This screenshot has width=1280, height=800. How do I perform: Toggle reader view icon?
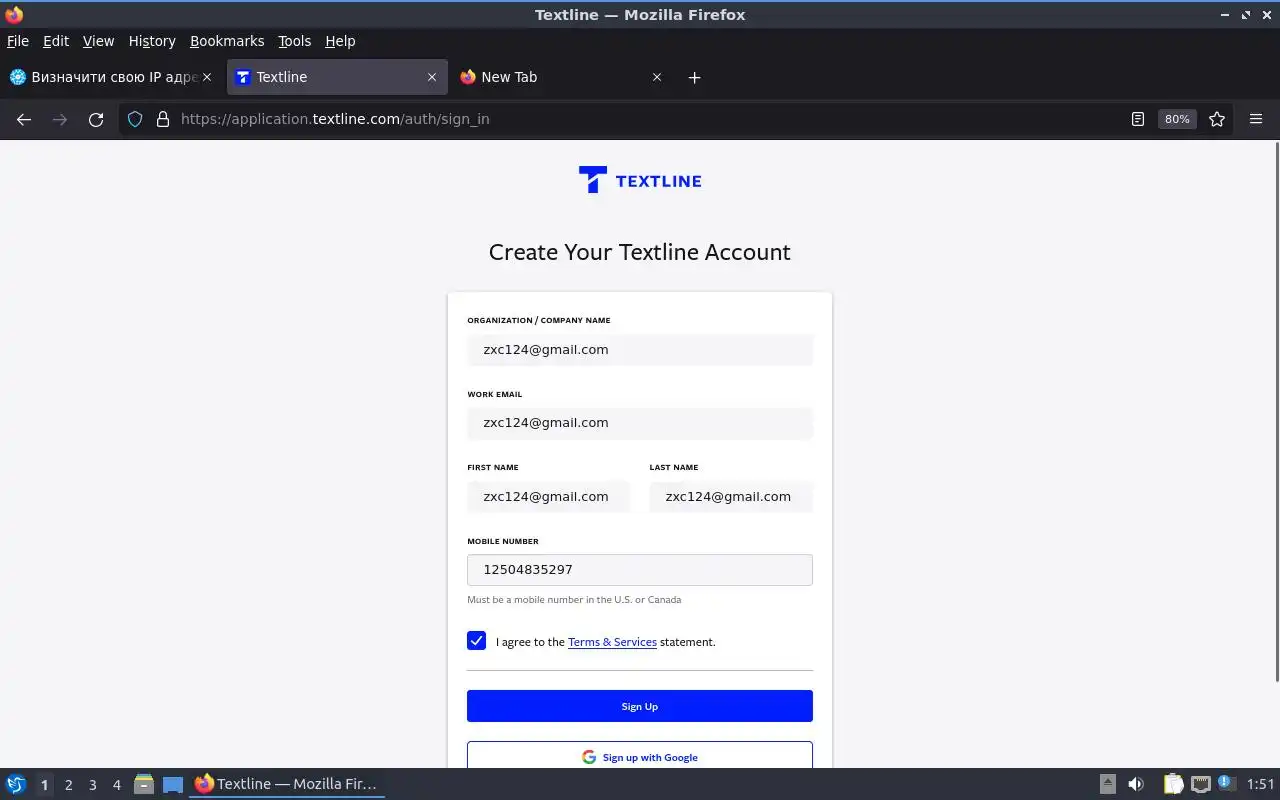tap(1138, 119)
